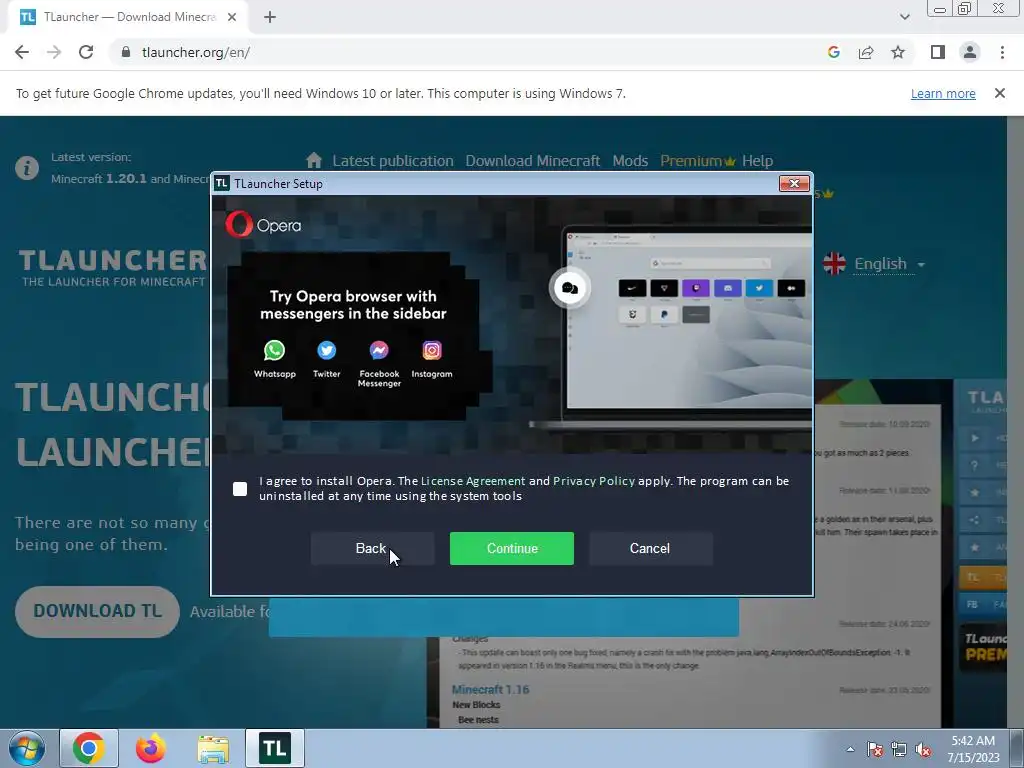Select the TLauncher — Download Minecraft tab

(128, 17)
